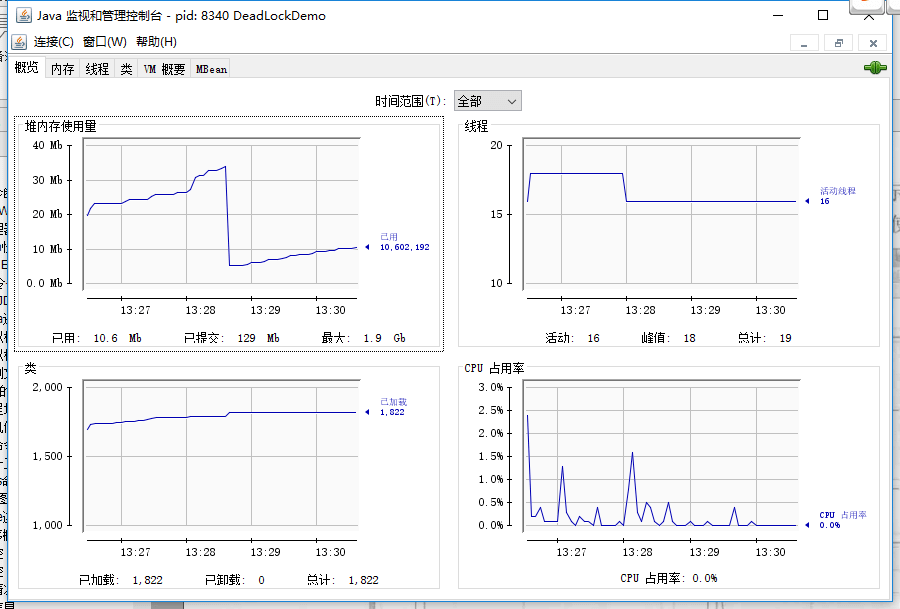This screenshot has height=609, width=900.
Task: Select the 类 tab
Action: tap(126, 69)
